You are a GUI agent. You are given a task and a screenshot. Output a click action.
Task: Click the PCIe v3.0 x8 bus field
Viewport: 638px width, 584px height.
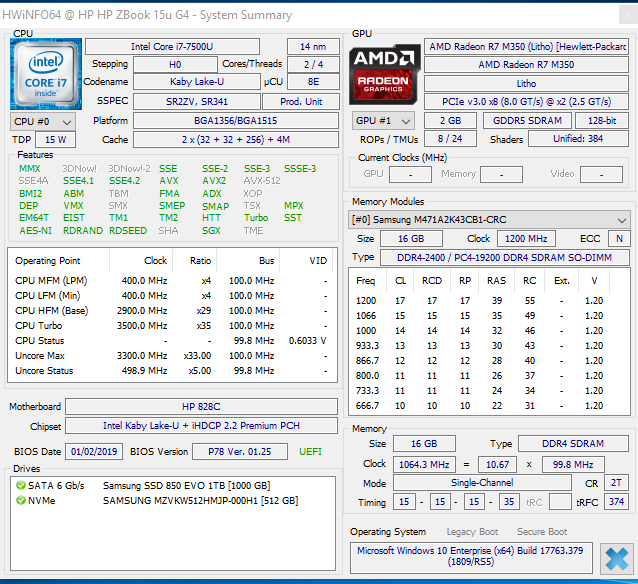coord(527,101)
